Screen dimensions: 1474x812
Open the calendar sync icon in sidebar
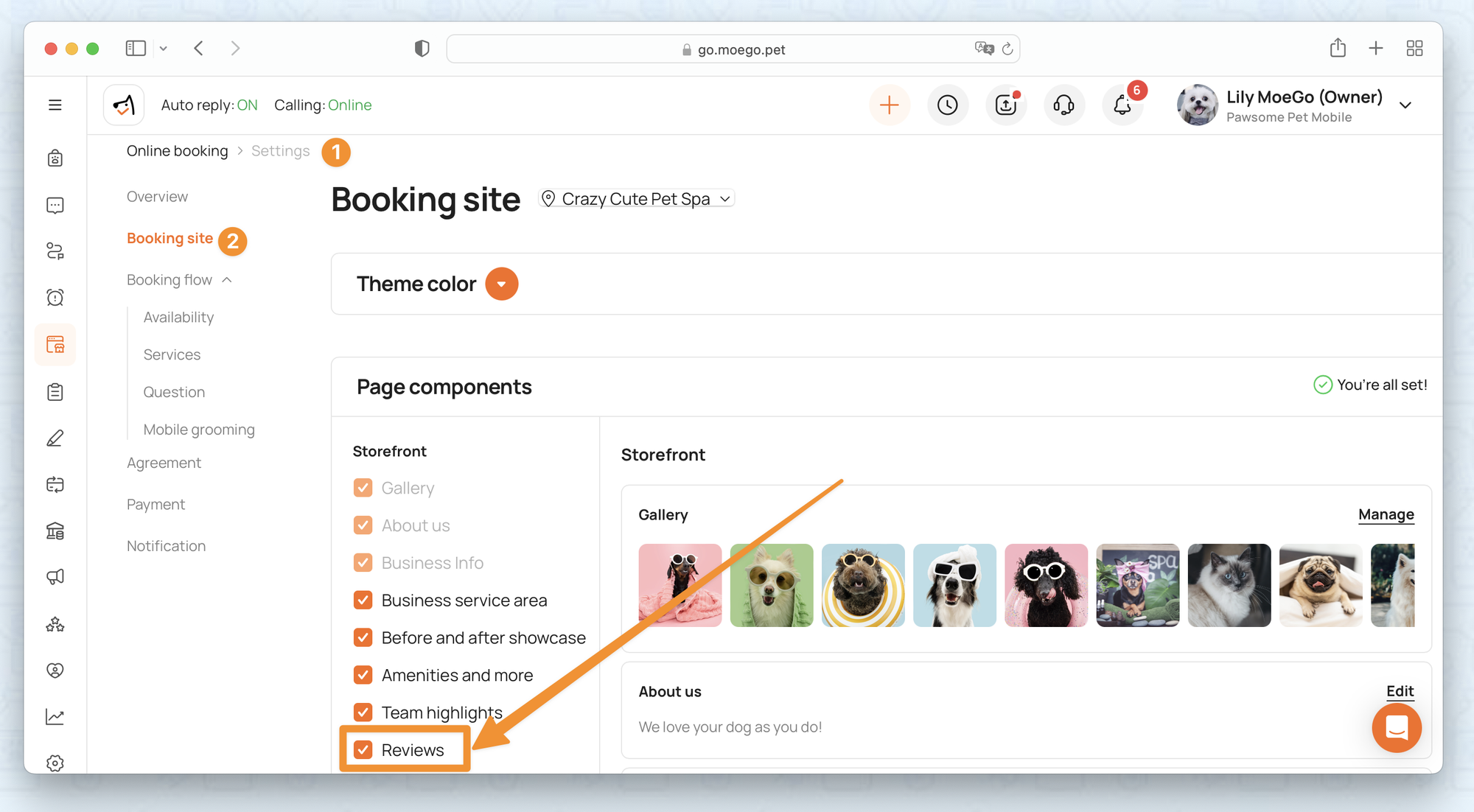55,484
